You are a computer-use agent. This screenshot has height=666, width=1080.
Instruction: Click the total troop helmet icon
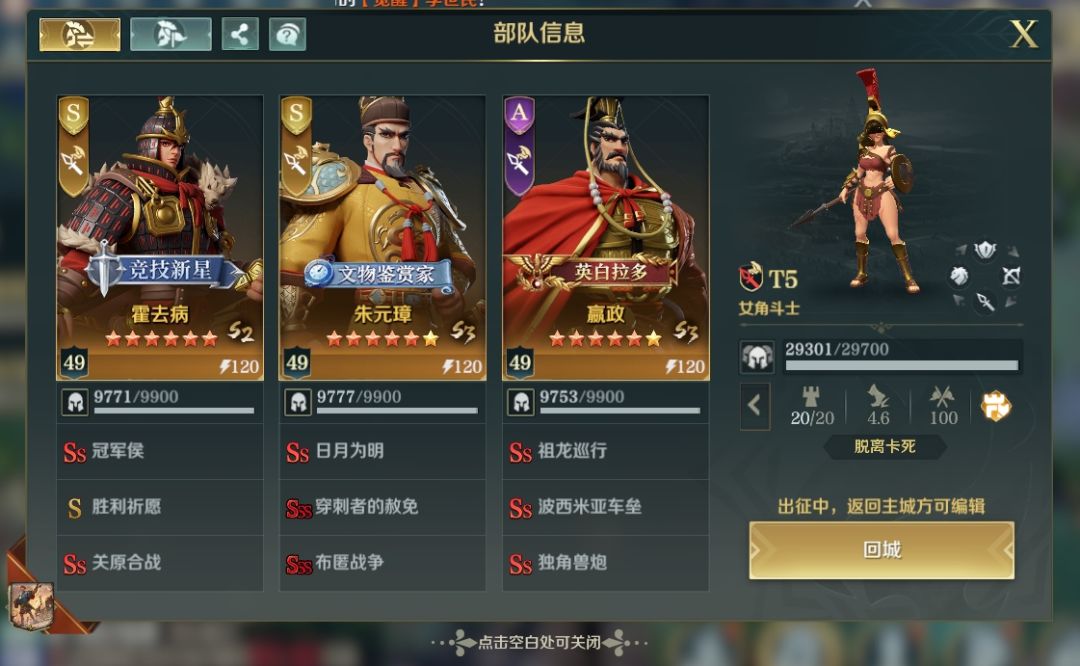tap(758, 357)
